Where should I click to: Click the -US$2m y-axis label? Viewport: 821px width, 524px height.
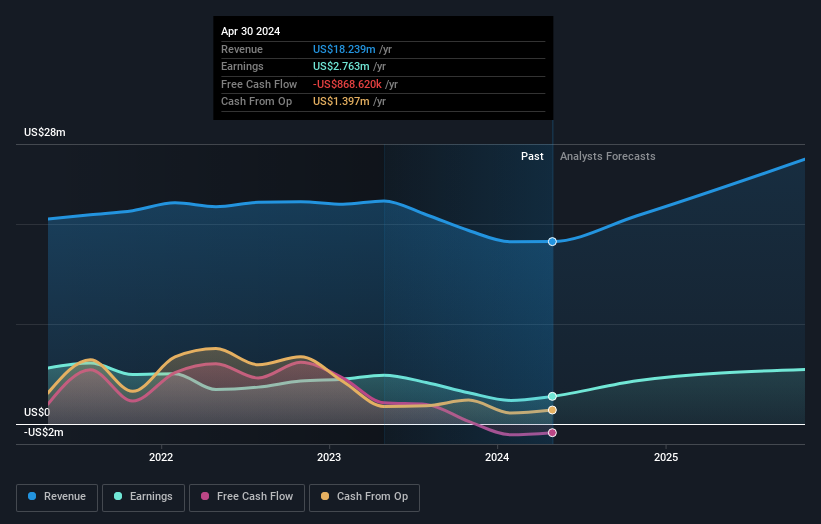click(43, 432)
